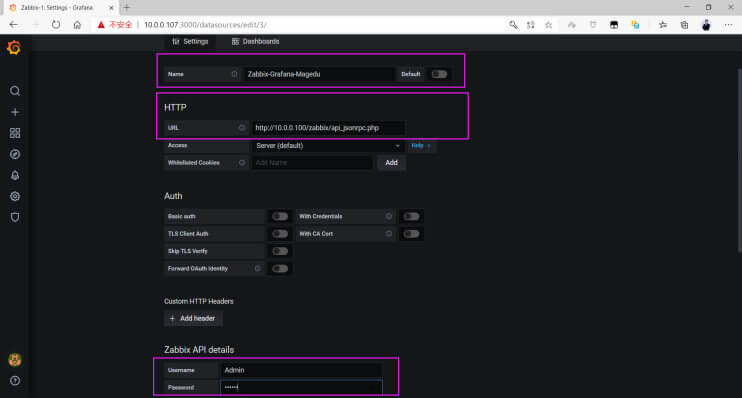
Task: Click the Zabbix API Username field
Action: click(301, 370)
